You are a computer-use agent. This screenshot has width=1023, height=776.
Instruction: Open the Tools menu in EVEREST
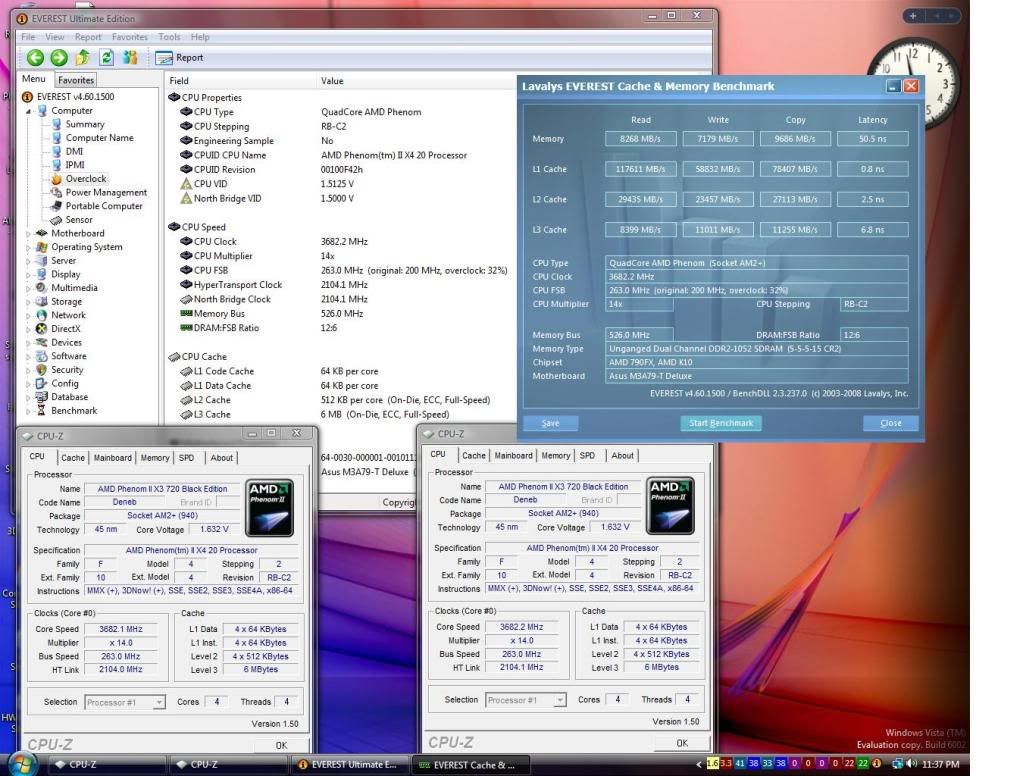click(x=169, y=37)
